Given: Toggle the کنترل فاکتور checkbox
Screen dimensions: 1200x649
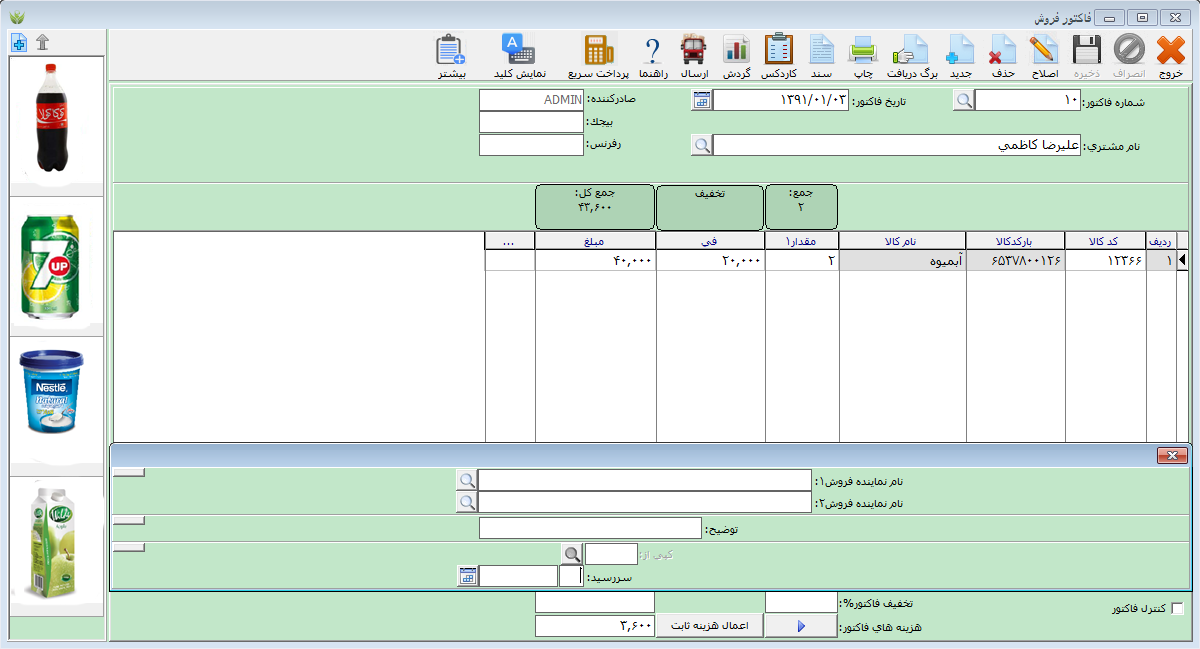Looking at the screenshot, I should [1176, 609].
